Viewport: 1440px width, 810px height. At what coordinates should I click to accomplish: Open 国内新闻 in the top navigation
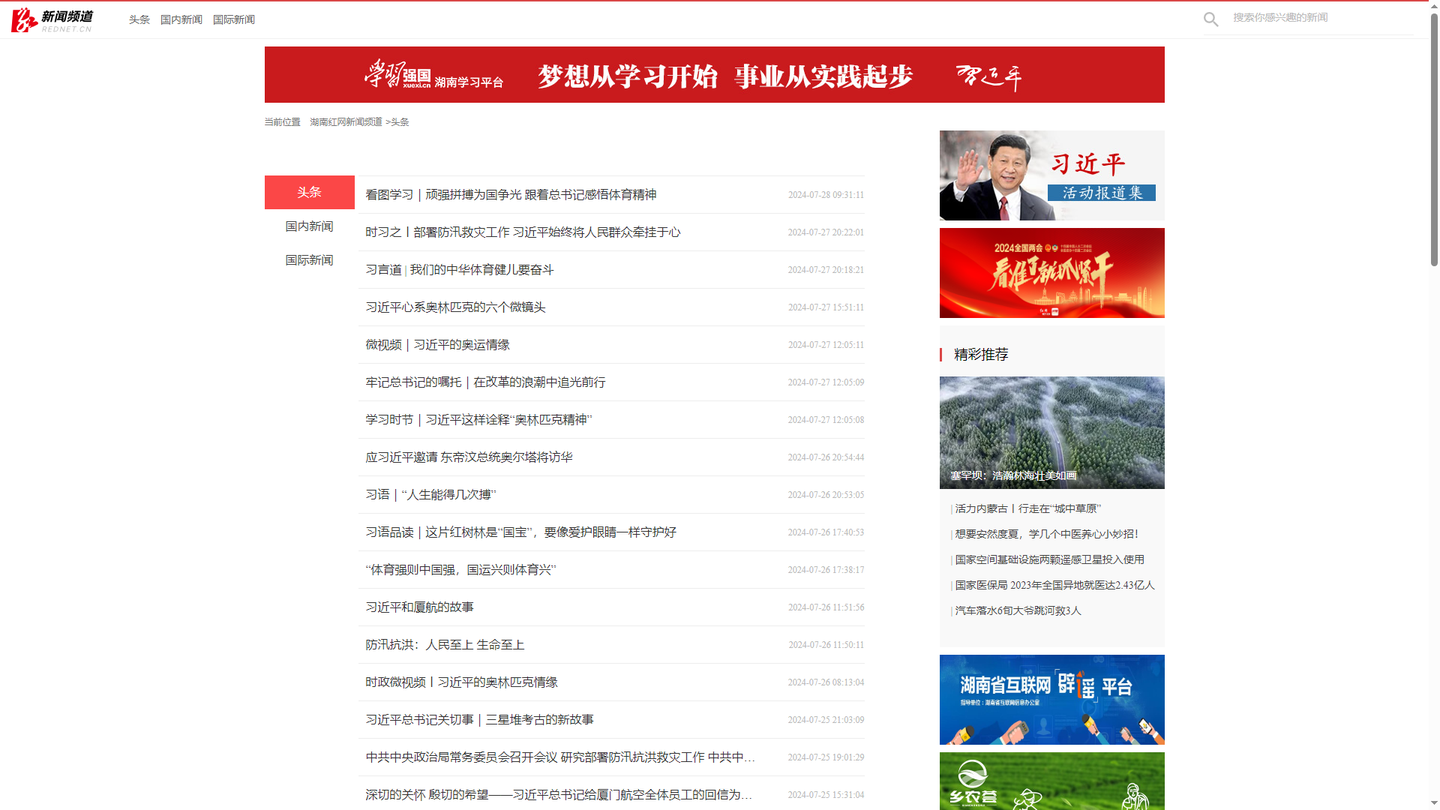181,20
